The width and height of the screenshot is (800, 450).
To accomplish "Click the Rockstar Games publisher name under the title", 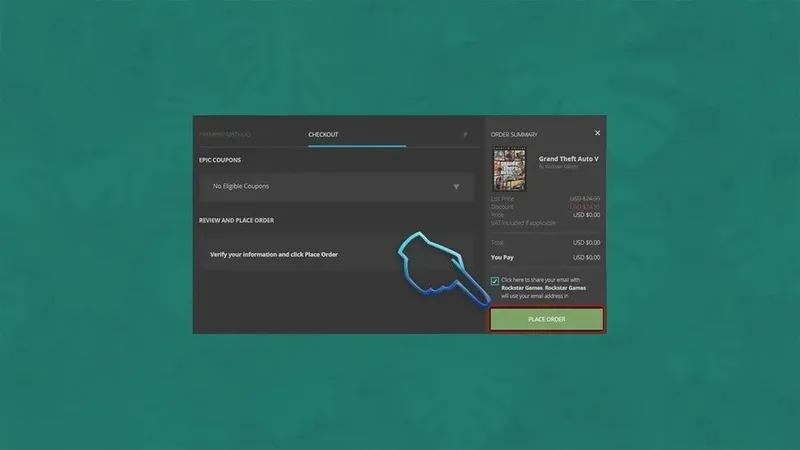I will click(x=558, y=168).
